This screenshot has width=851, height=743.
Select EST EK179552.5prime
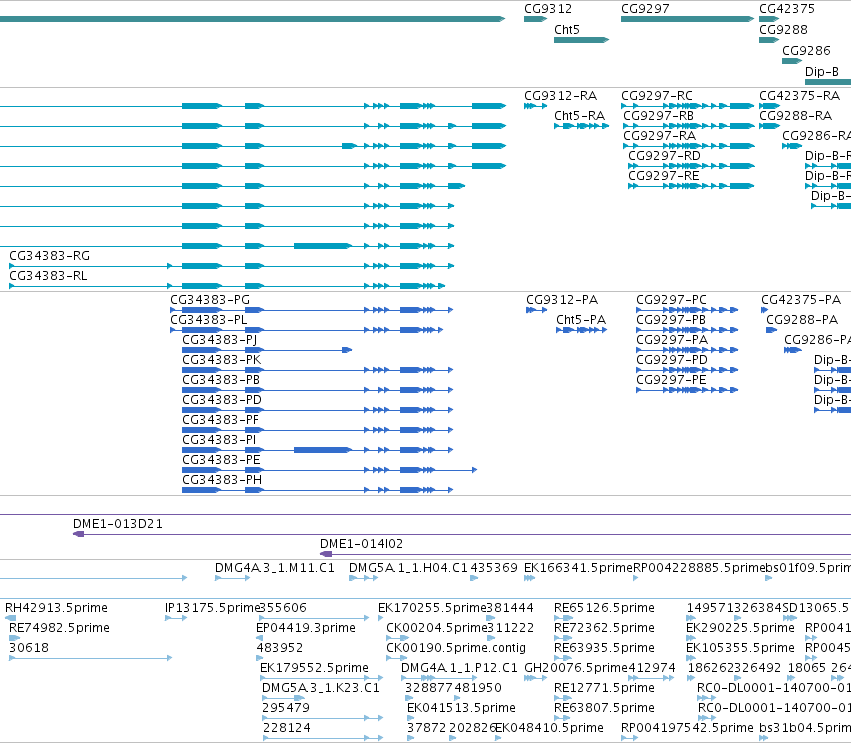321,678
